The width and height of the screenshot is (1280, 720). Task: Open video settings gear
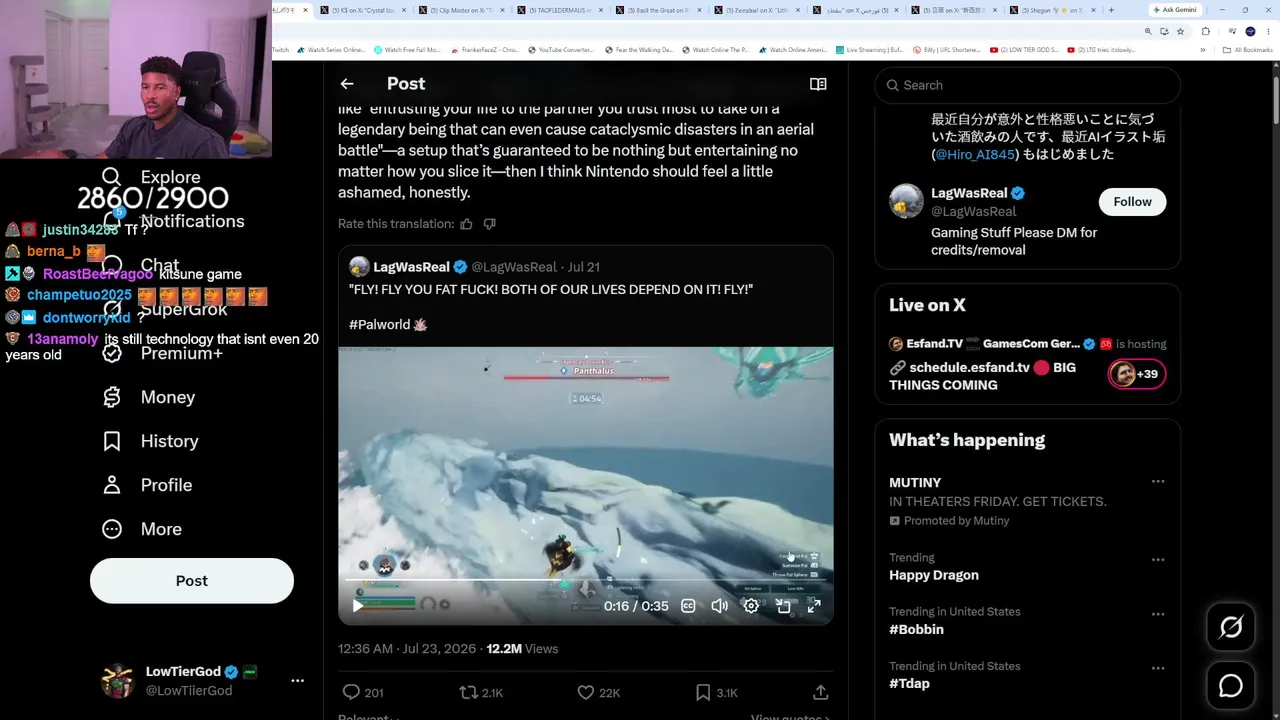coord(751,605)
